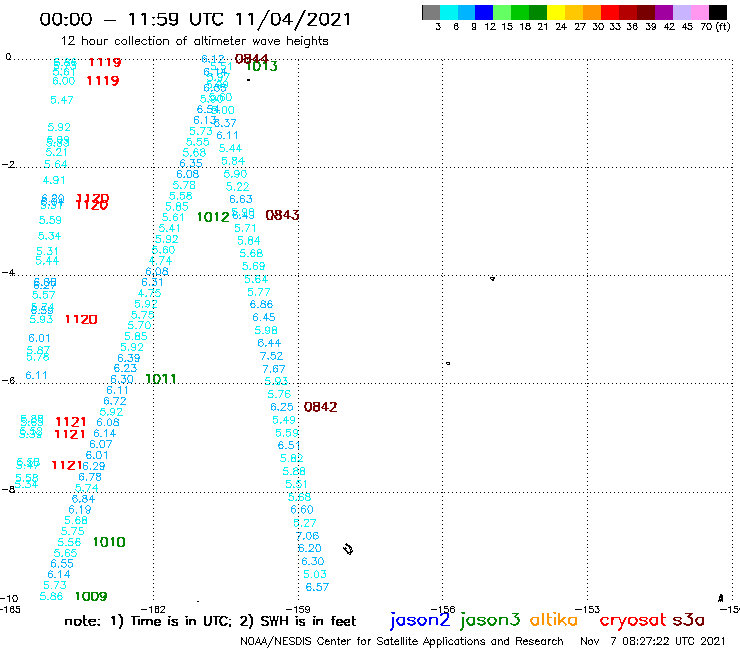The image size is (740, 650).
Task: Click the s3a satellite label
Action: point(689,620)
